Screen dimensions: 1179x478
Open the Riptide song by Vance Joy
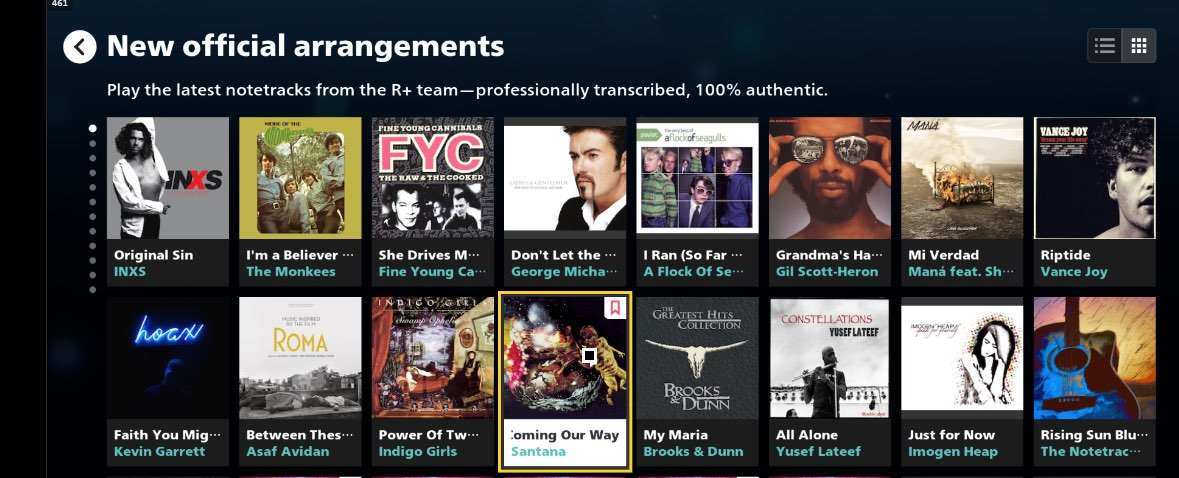click(x=1065, y=255)
